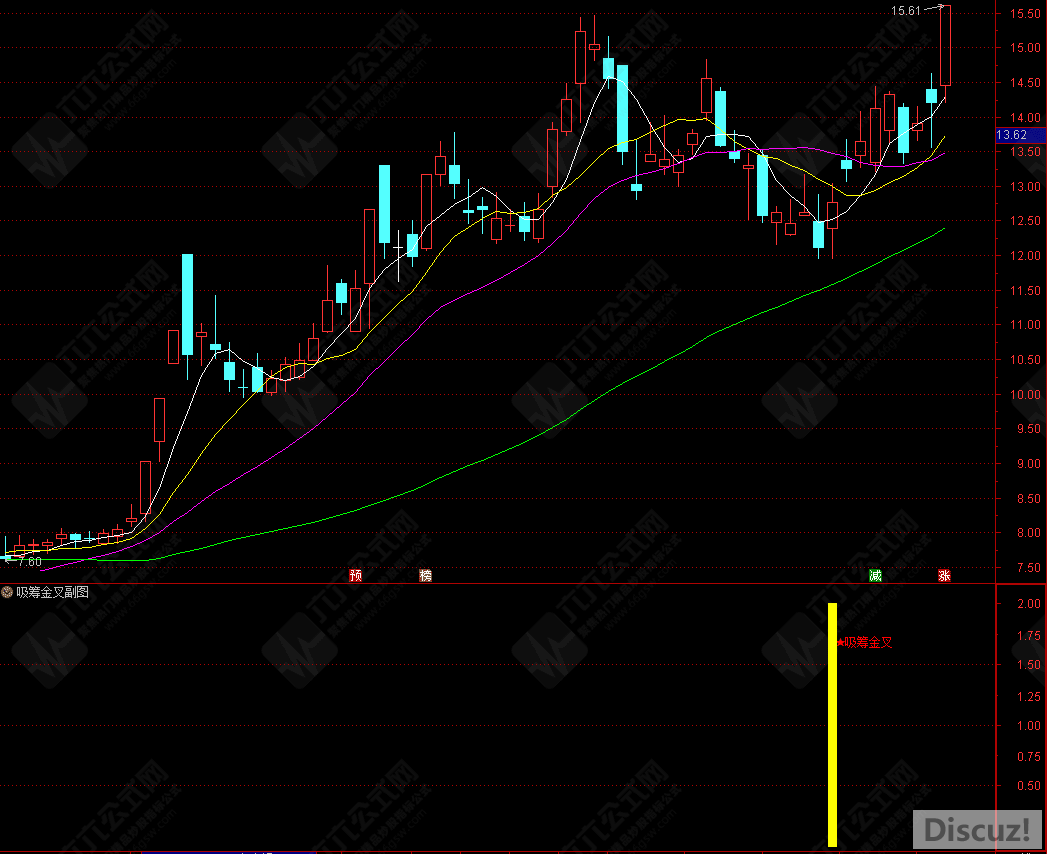This screenshot has height=854, width=1047.
Task: Click the Discuz! logo
Action: click(x=977, y=829)
